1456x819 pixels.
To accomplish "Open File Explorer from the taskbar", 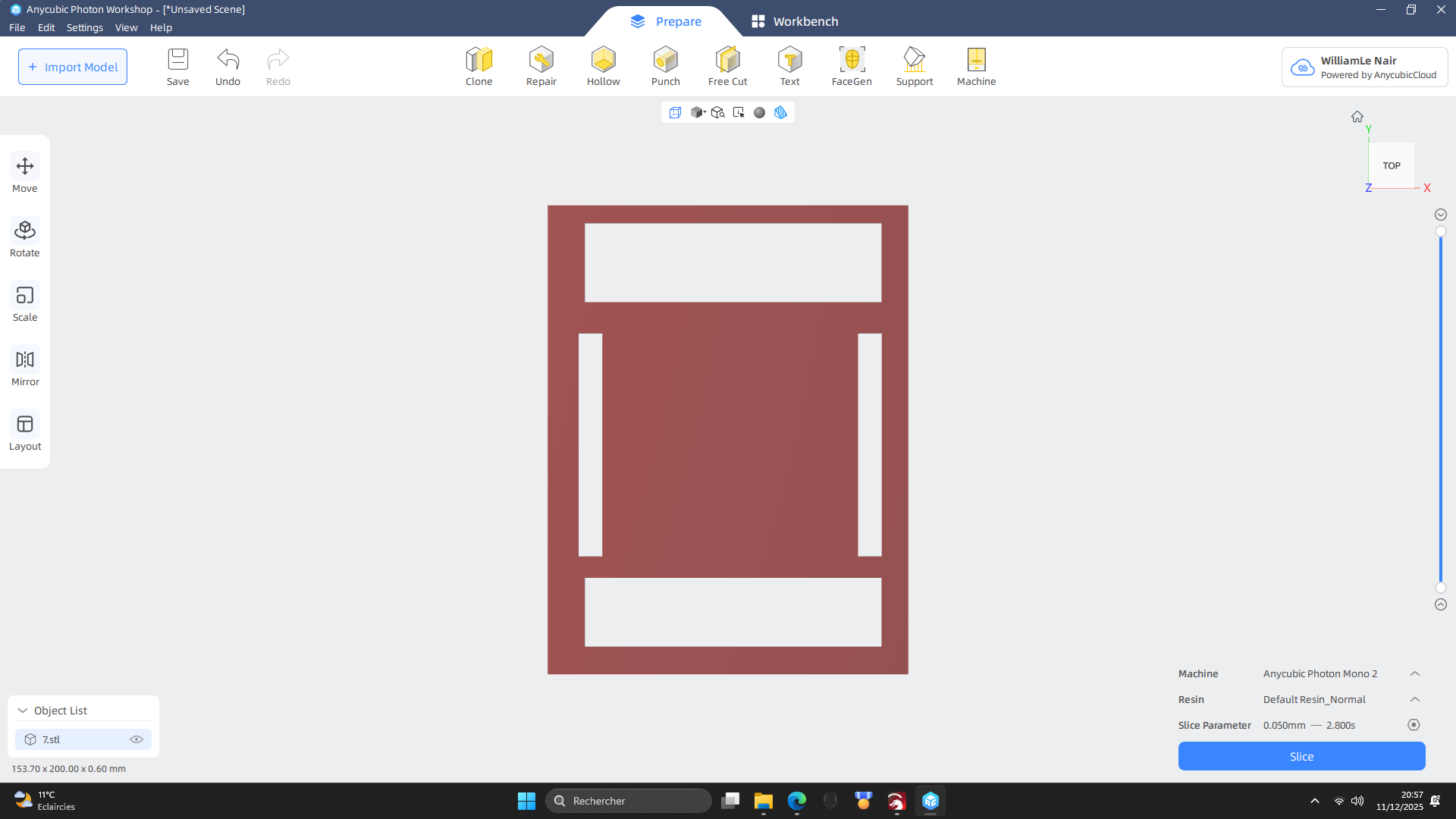I will click(764, 801).
